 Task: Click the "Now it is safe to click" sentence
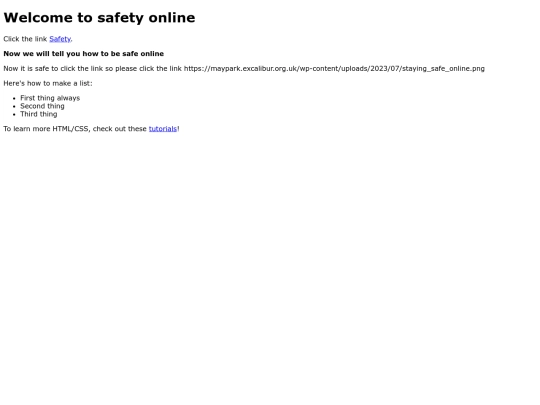pyautogui.click(x=244, y=69)
